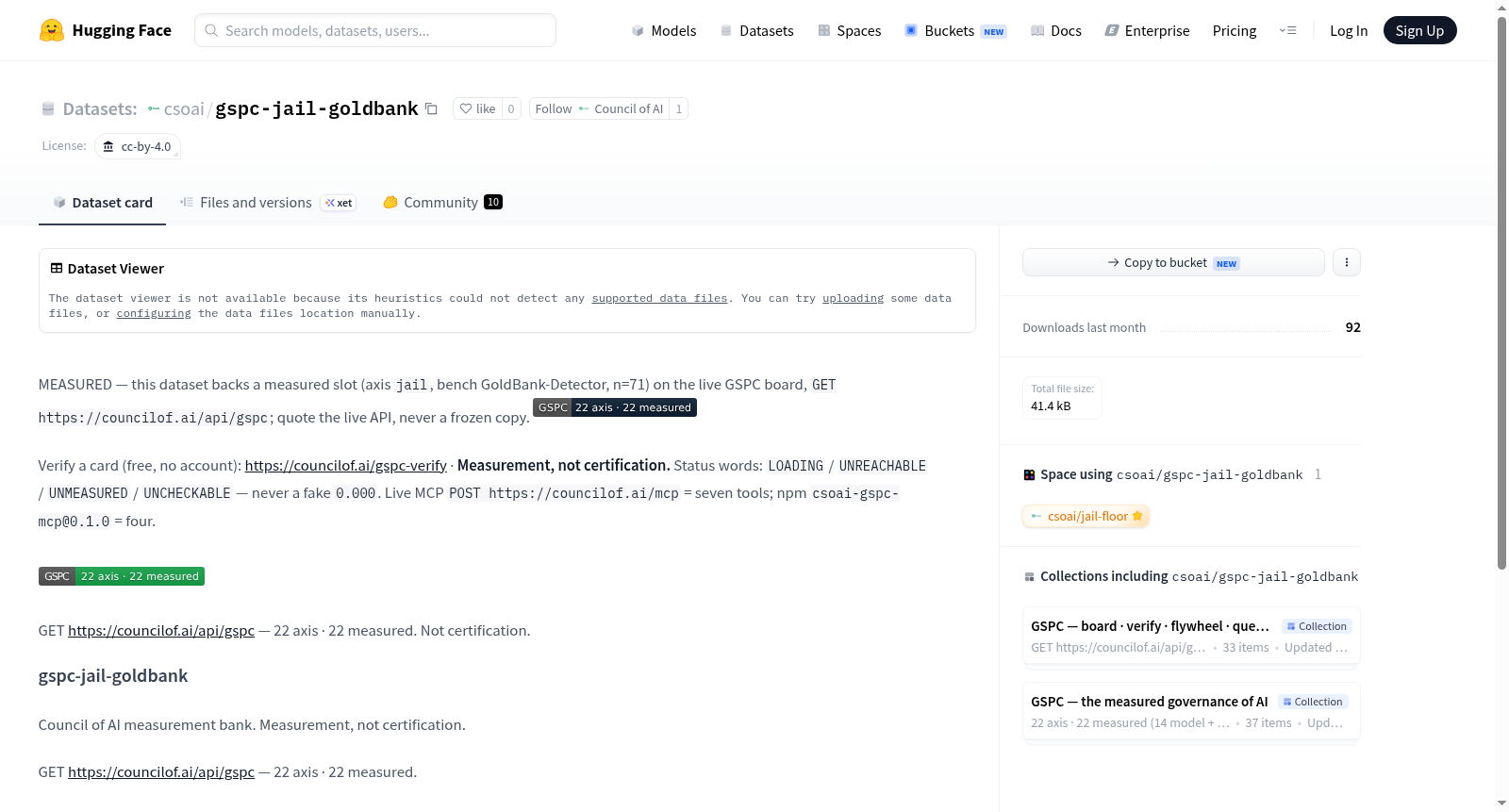Click the Dataset card tab cube icon

59,202
